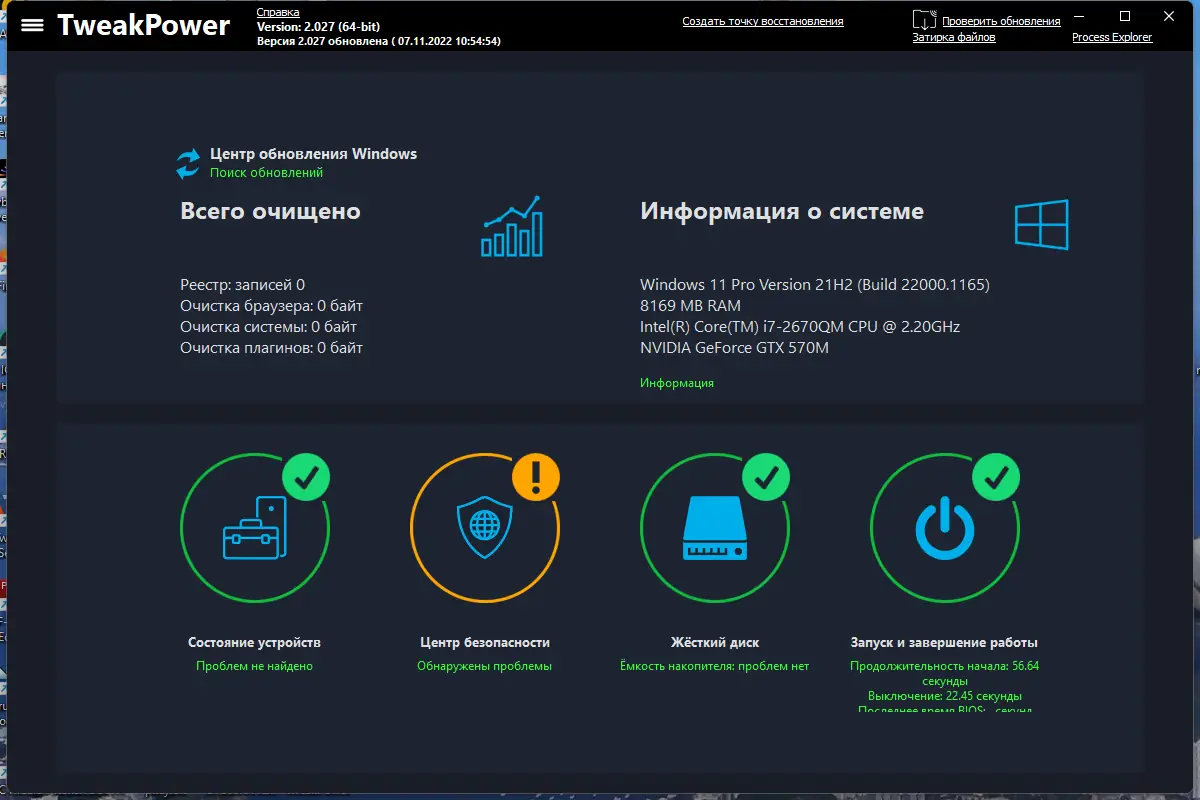This screenshot has width=1200, height=800.
Task: Click the Состояние устройств label
Action: 254,642
